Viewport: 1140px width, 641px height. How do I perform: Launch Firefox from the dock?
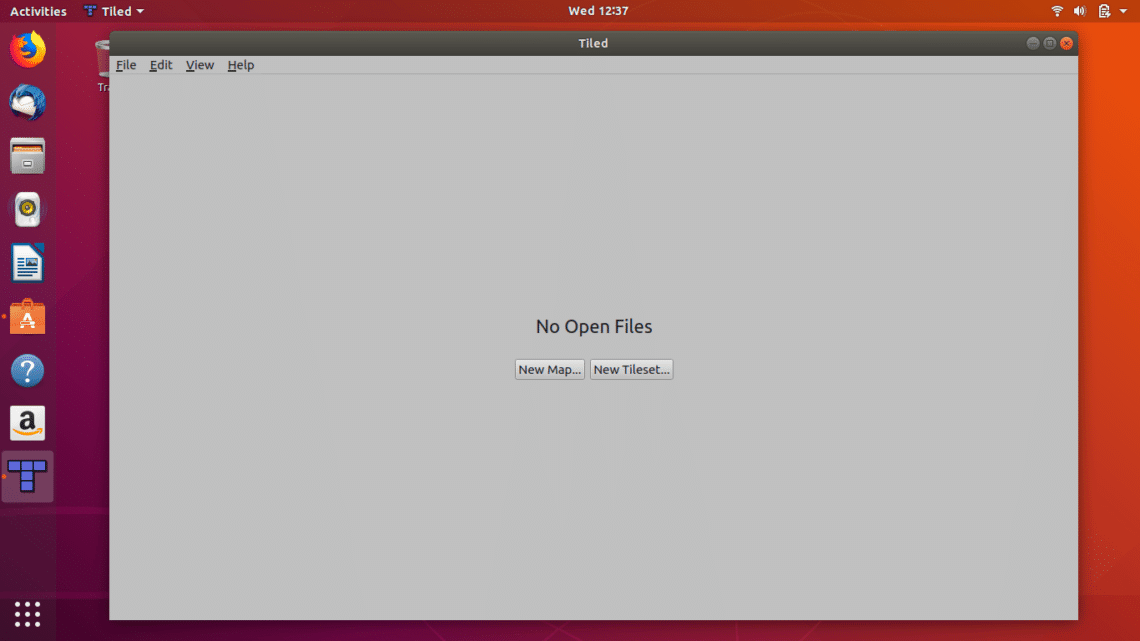pos(27,49)
